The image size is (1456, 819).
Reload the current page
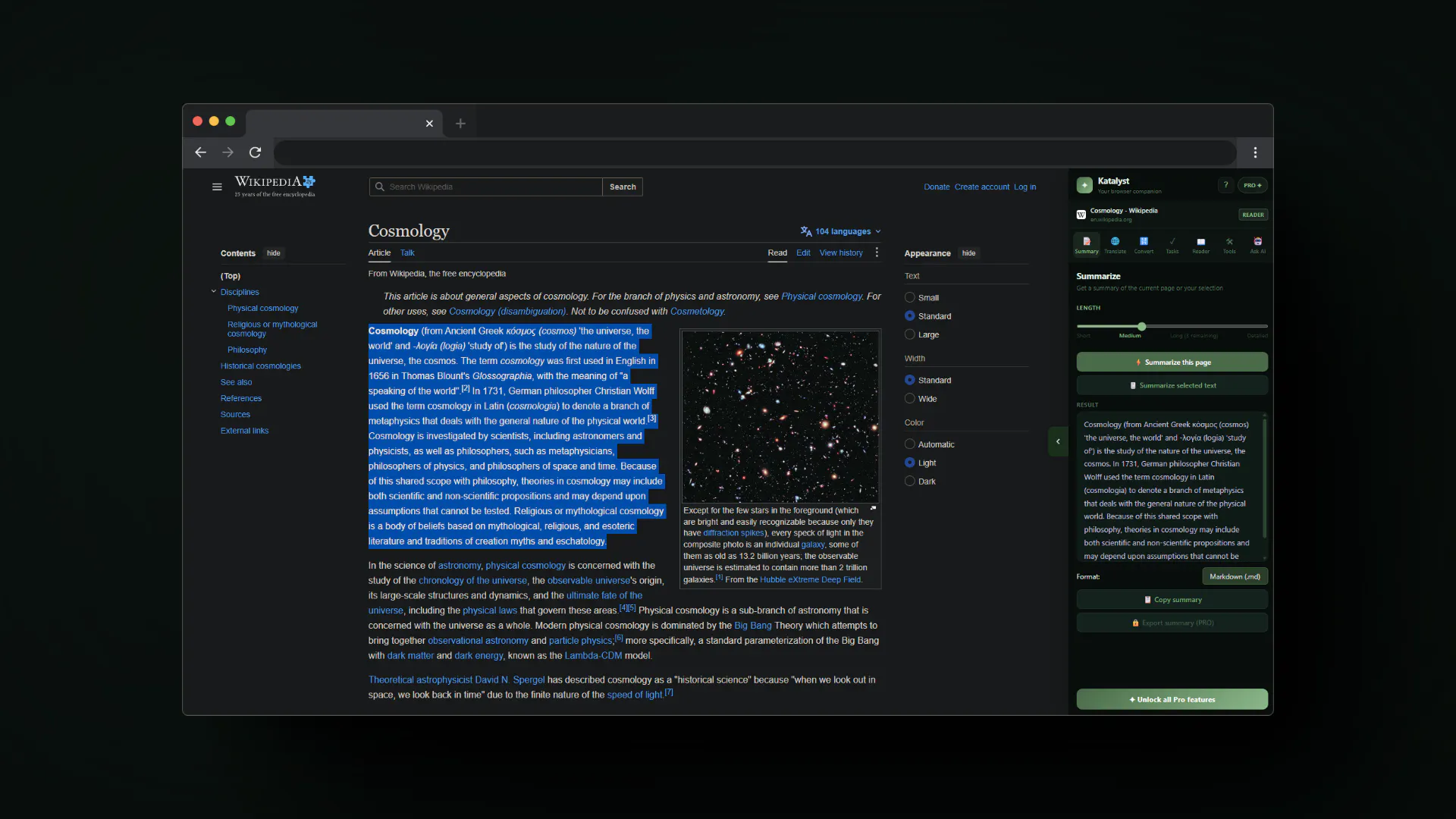tap(256, 152)
